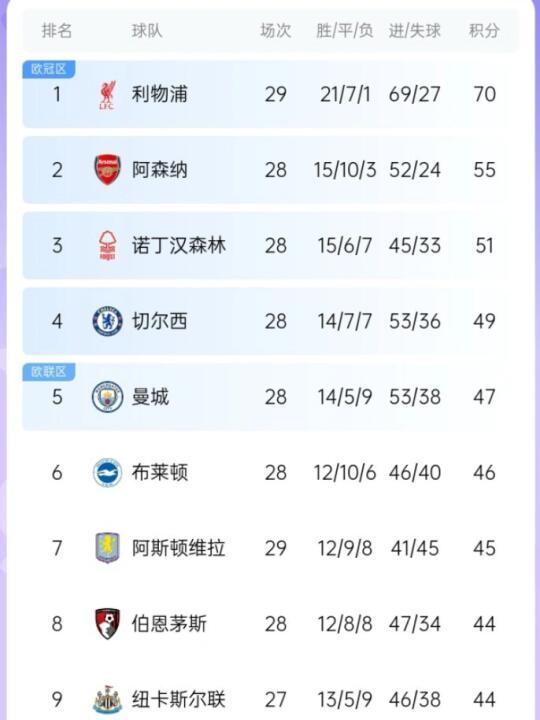
Task: Open the Brighton seagull badge
Action: pos(107,472)
